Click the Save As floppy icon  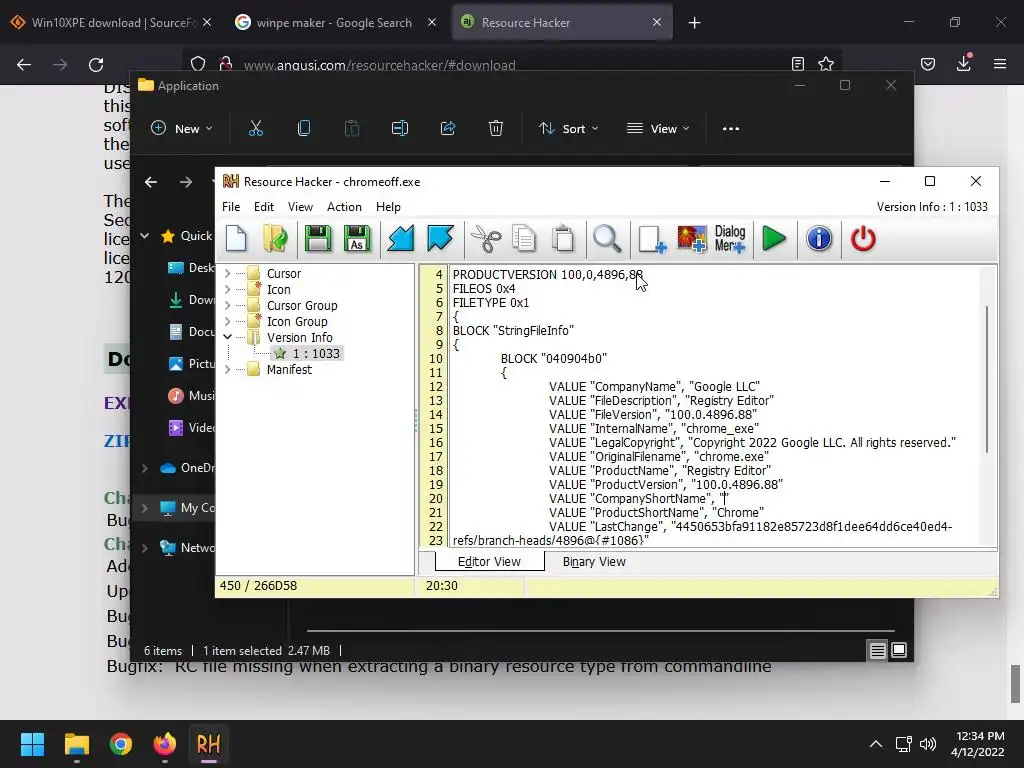point(357,238)
